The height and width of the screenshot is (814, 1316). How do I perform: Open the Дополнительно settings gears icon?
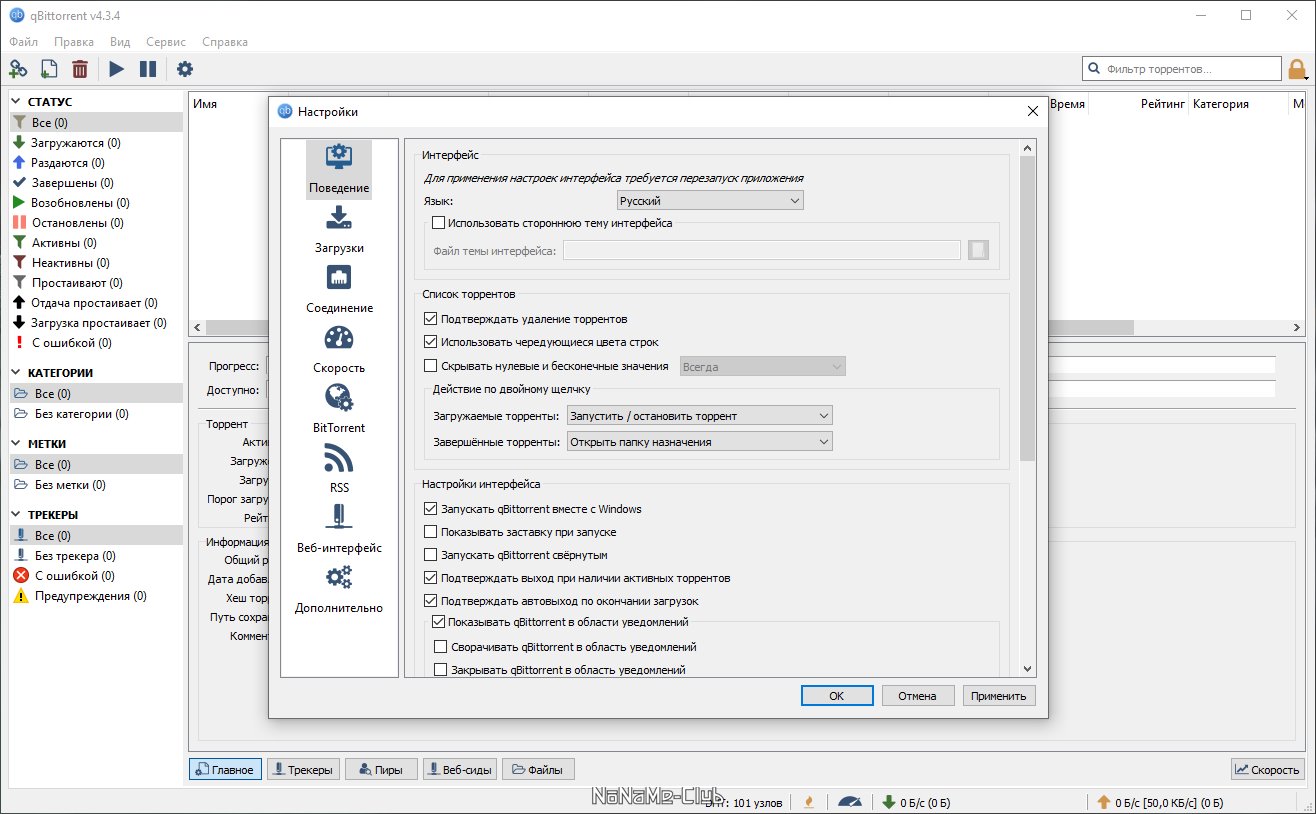point(339,578)
